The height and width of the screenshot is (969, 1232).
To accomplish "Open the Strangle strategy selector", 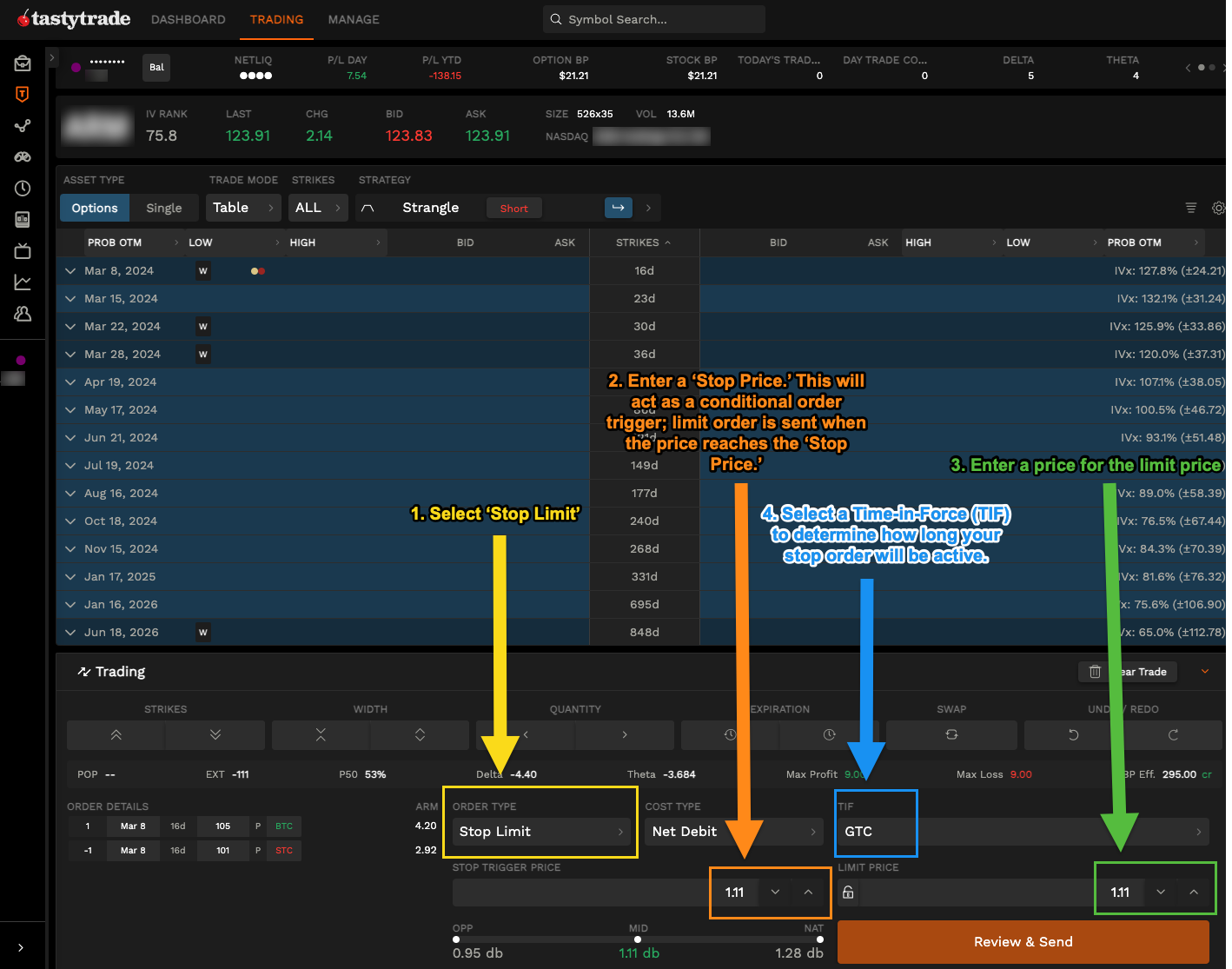I will click(x=431, y=208).
